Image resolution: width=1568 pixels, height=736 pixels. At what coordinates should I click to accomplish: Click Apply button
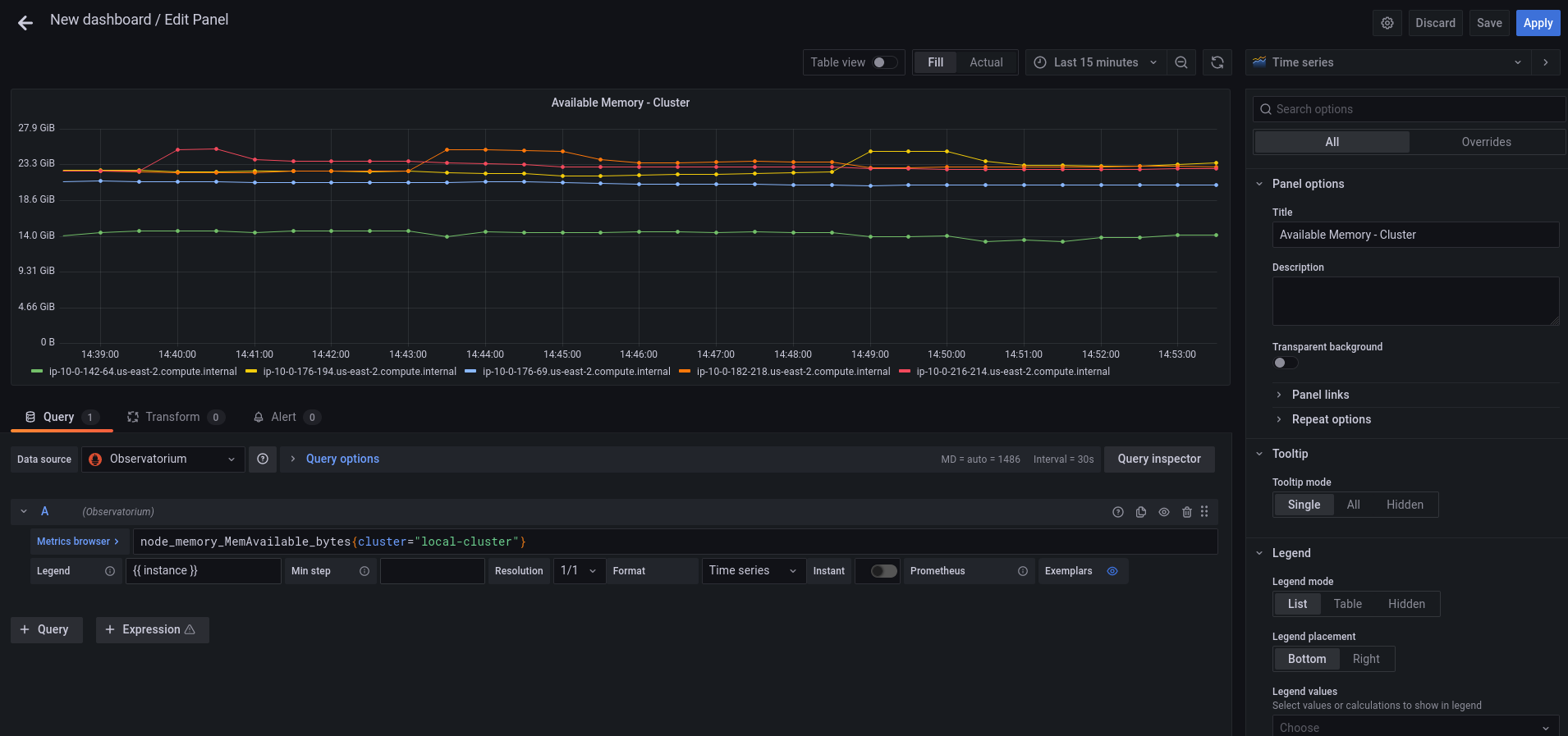(x=1538, y=23)
